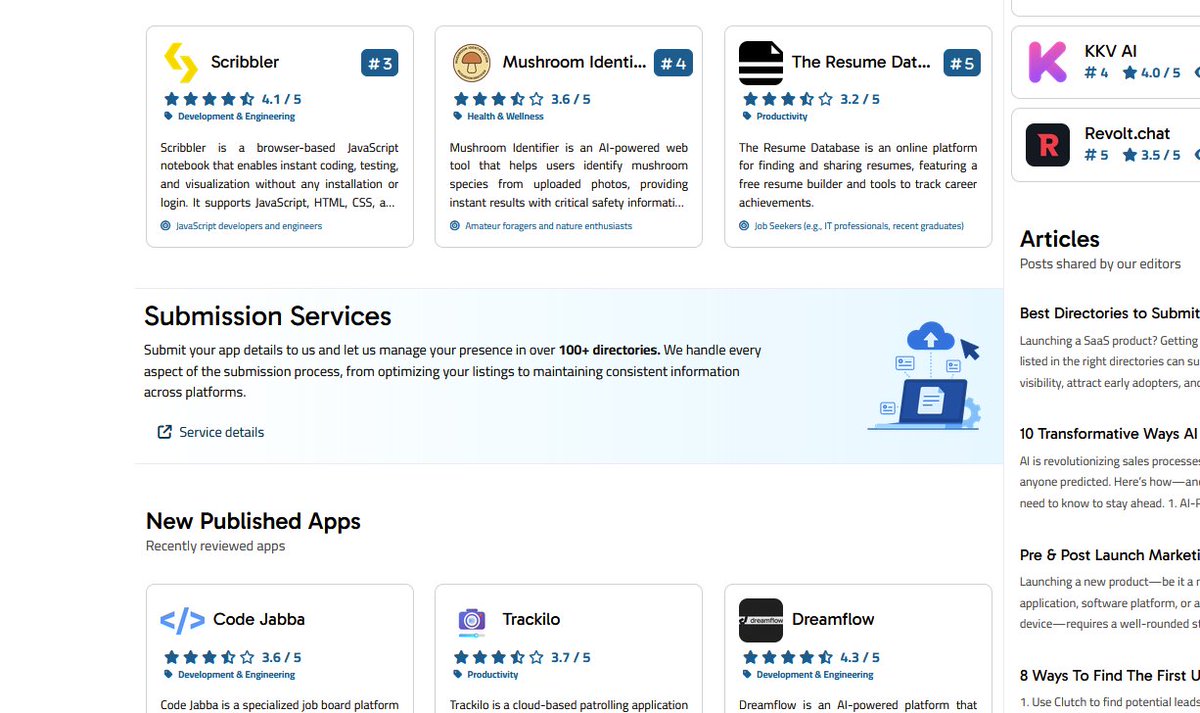Select Development & Engineering tag on Dreamflow
The height and width of the screenshot is (713, 1200).
tap(815, 675)
